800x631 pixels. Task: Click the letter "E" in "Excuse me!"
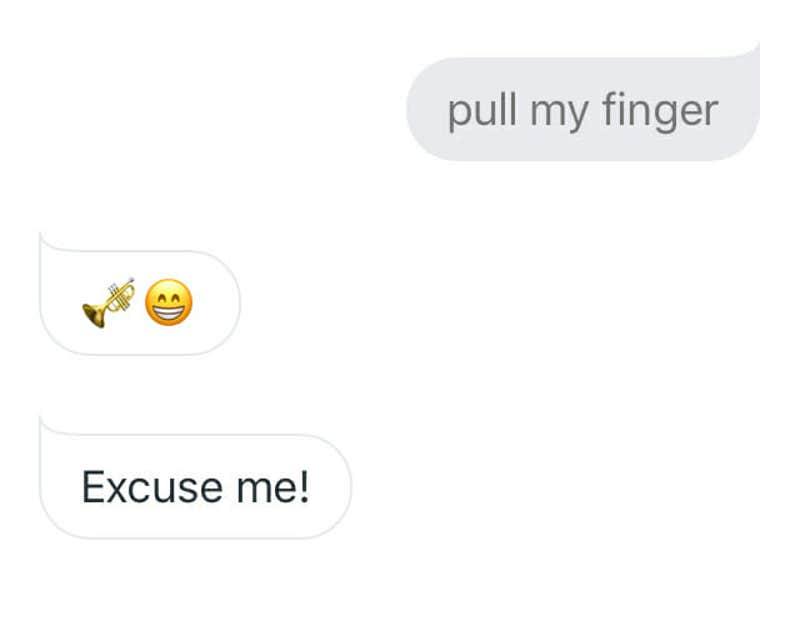coord(92,487)
